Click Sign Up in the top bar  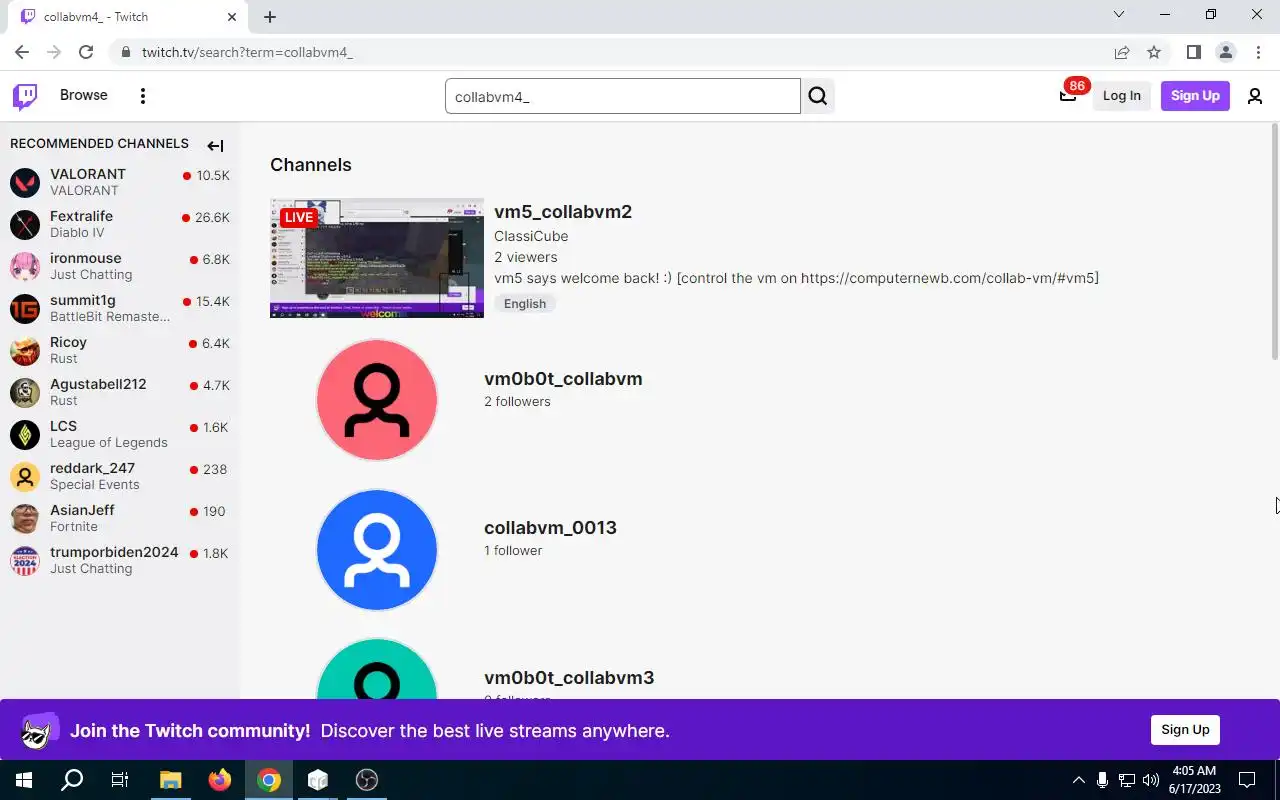pyautogui.click(x=1195, y=96)
